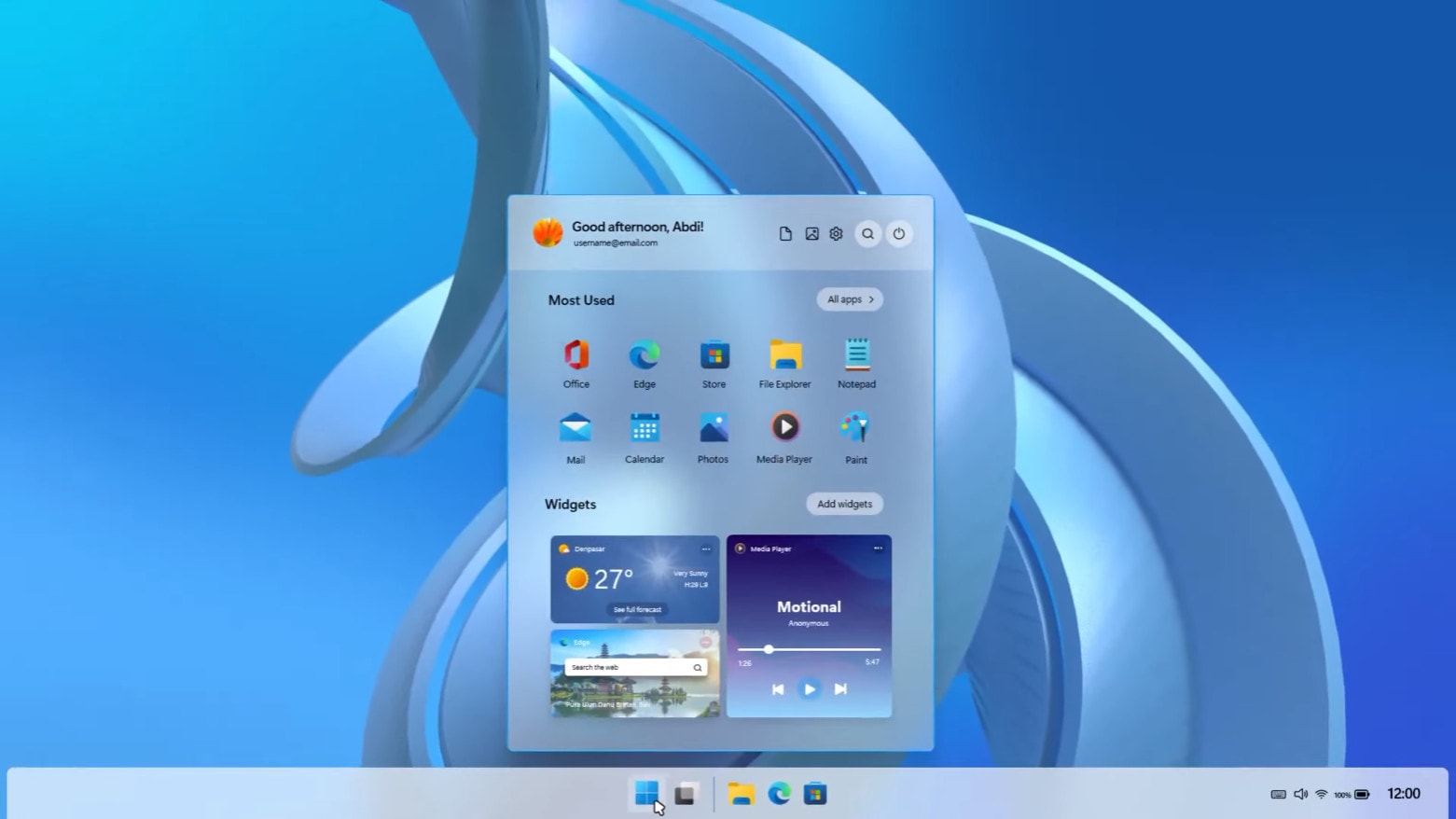Viewport: 1456px width, 819px height.
Task: Open the Paint app
Action: click(x=855, y=429)
